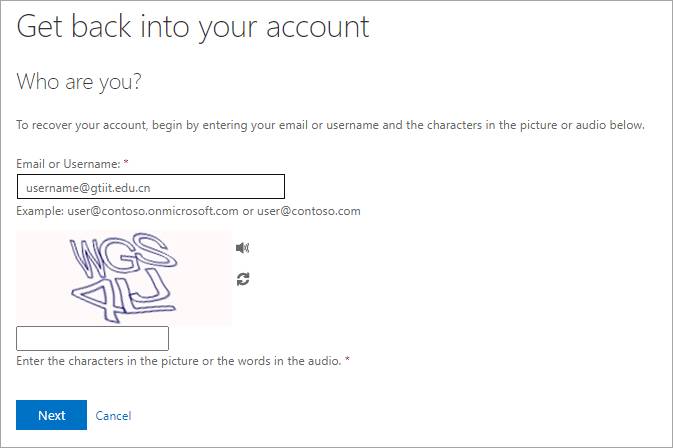Screen dimensions: 673x448
Task: Click the asterisk after the audio caption
Action: 347,359
